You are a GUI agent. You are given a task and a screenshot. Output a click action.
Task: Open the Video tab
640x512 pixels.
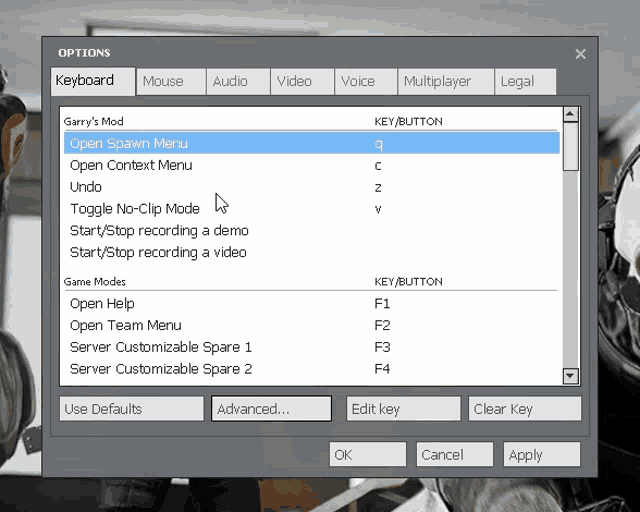tap(302, 82)
